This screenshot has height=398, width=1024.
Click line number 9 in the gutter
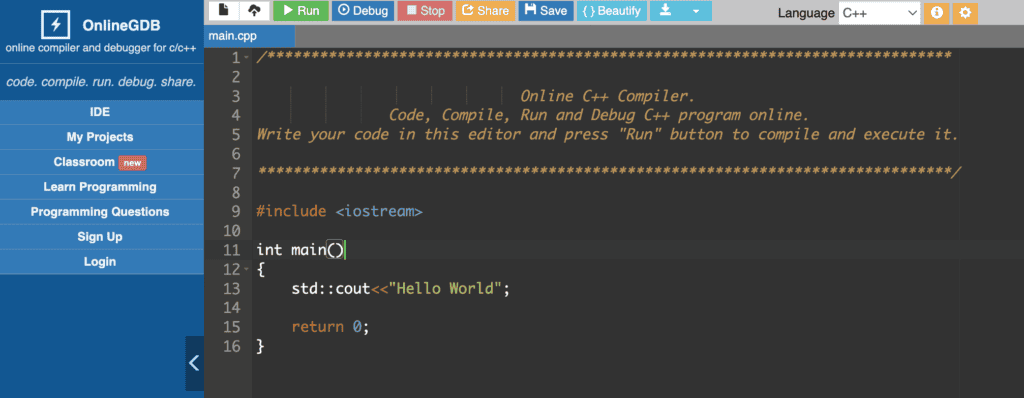coord(236,211)
